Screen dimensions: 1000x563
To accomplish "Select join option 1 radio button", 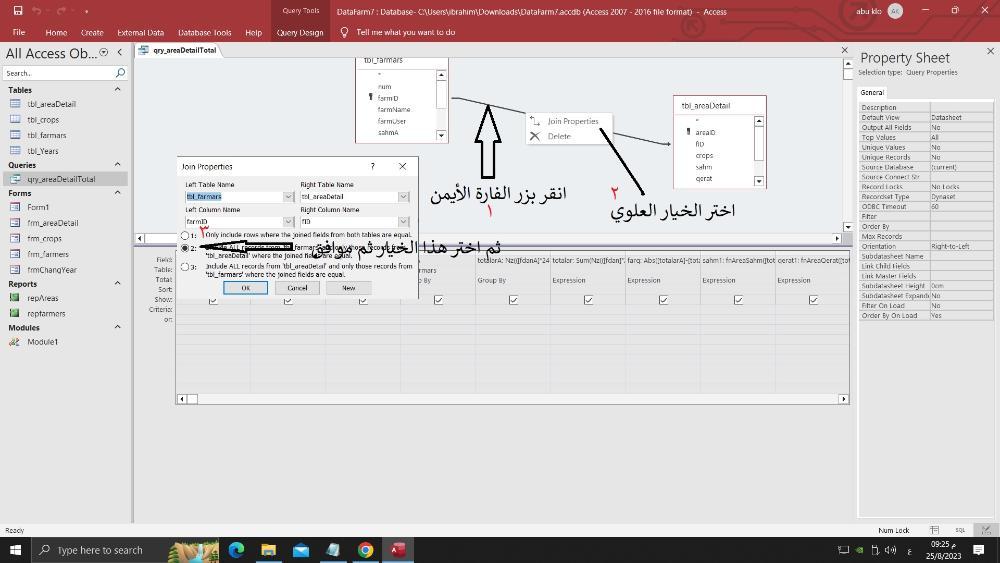I will (x=185, y=235).
